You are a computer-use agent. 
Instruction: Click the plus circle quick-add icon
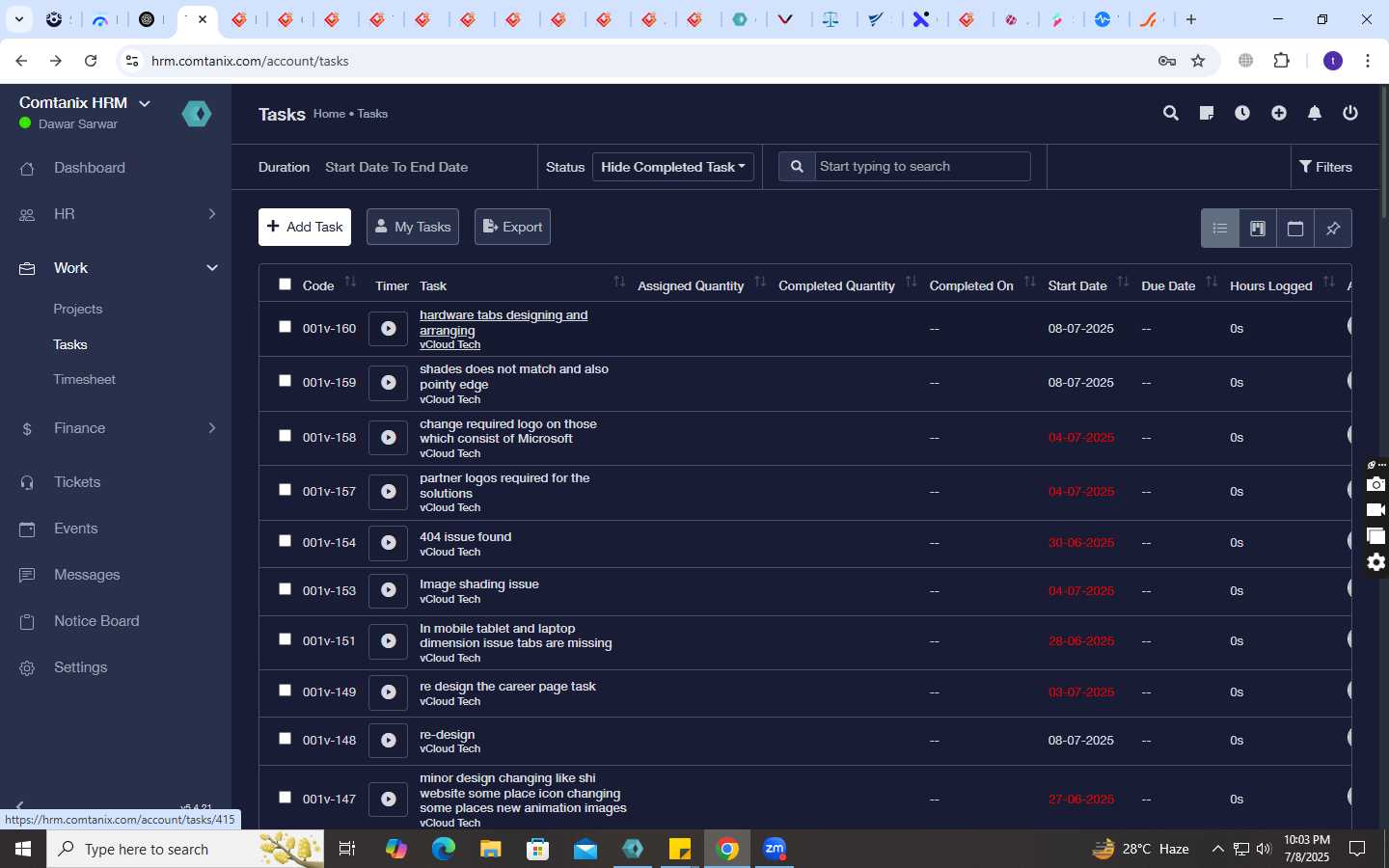[x=1279, y=114]
